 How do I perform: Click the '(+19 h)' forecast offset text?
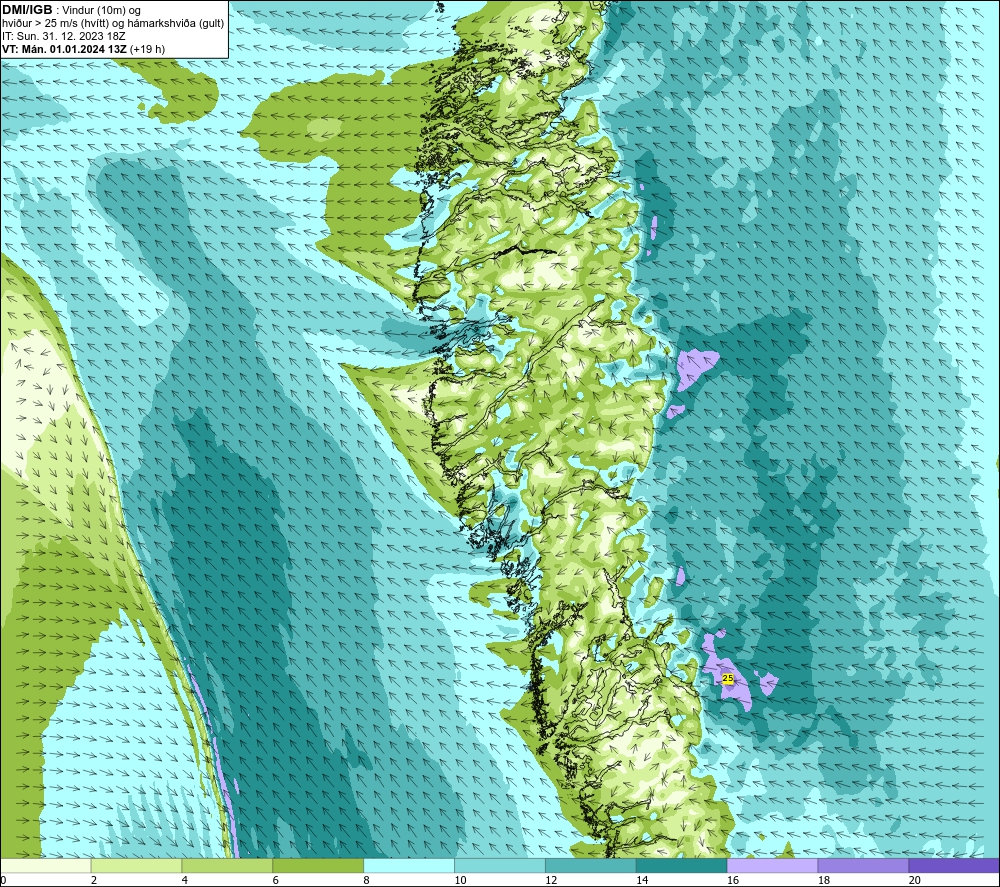pyautogui.click(x=147, y=49)
